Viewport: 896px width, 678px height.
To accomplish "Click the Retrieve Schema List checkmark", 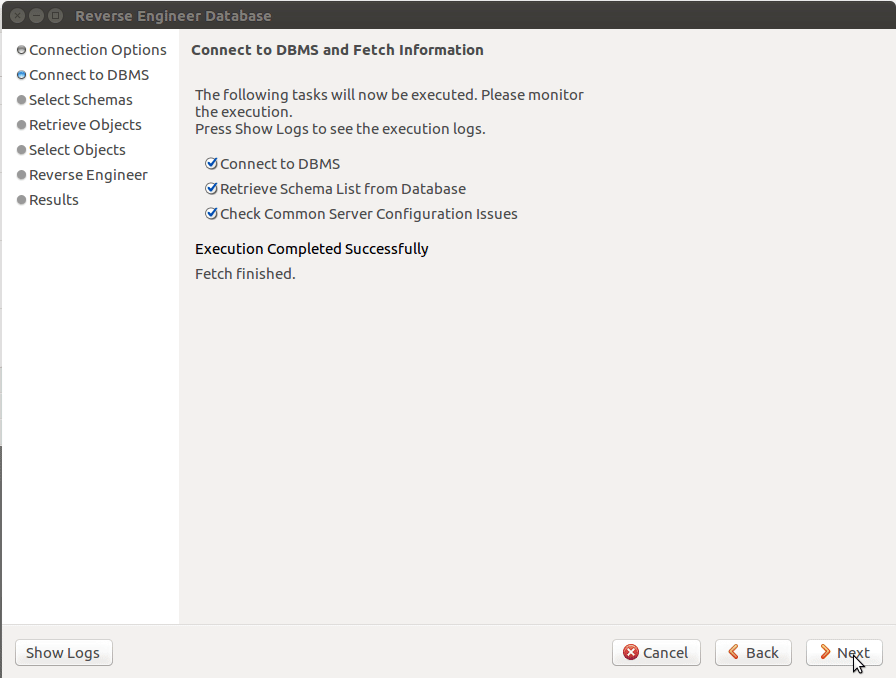I will (211, 189).
